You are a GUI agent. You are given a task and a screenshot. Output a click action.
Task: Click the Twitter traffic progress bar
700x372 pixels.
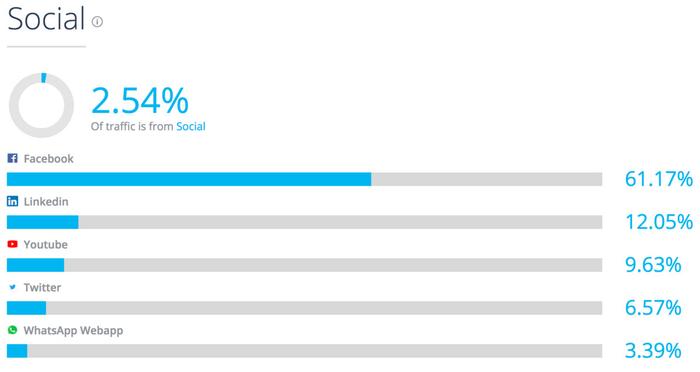tap(304, 308)
